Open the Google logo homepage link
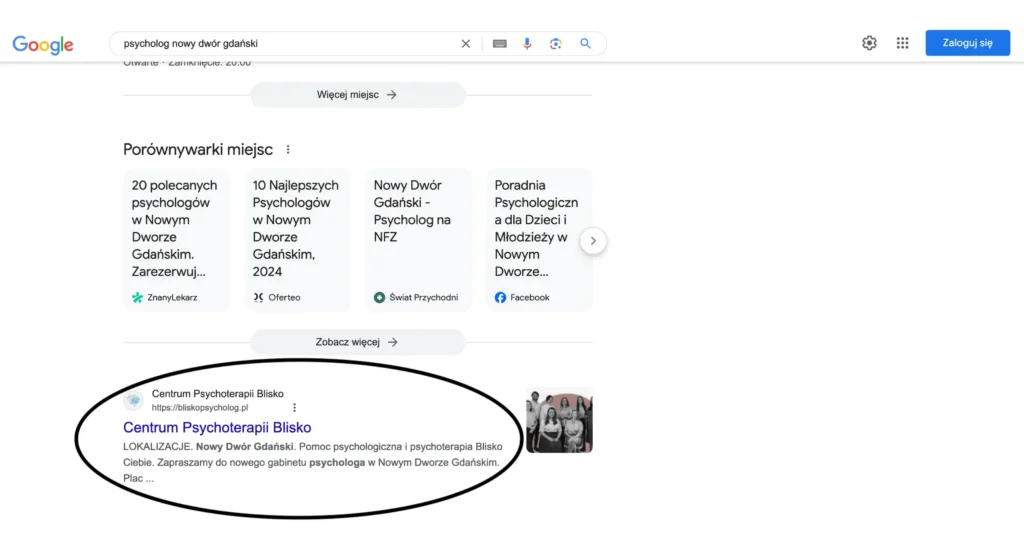Screen dimensions: 1024x546 [43, 44]
